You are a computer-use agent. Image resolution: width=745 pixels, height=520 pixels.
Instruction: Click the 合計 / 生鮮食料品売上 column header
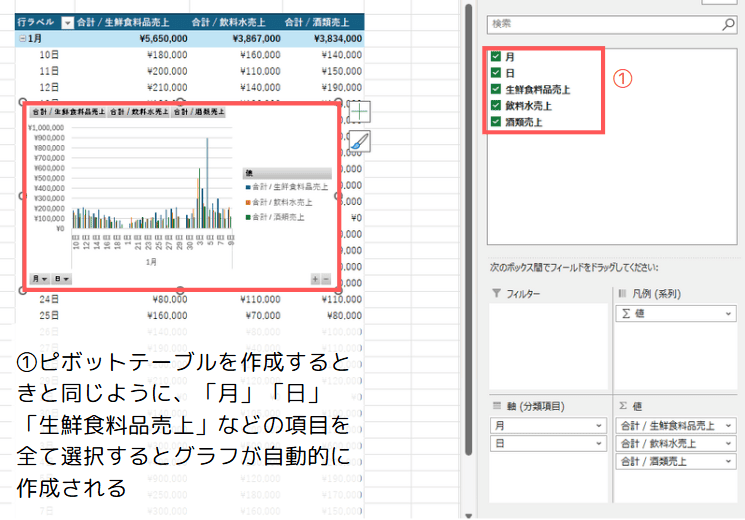(x=123, y=22)
